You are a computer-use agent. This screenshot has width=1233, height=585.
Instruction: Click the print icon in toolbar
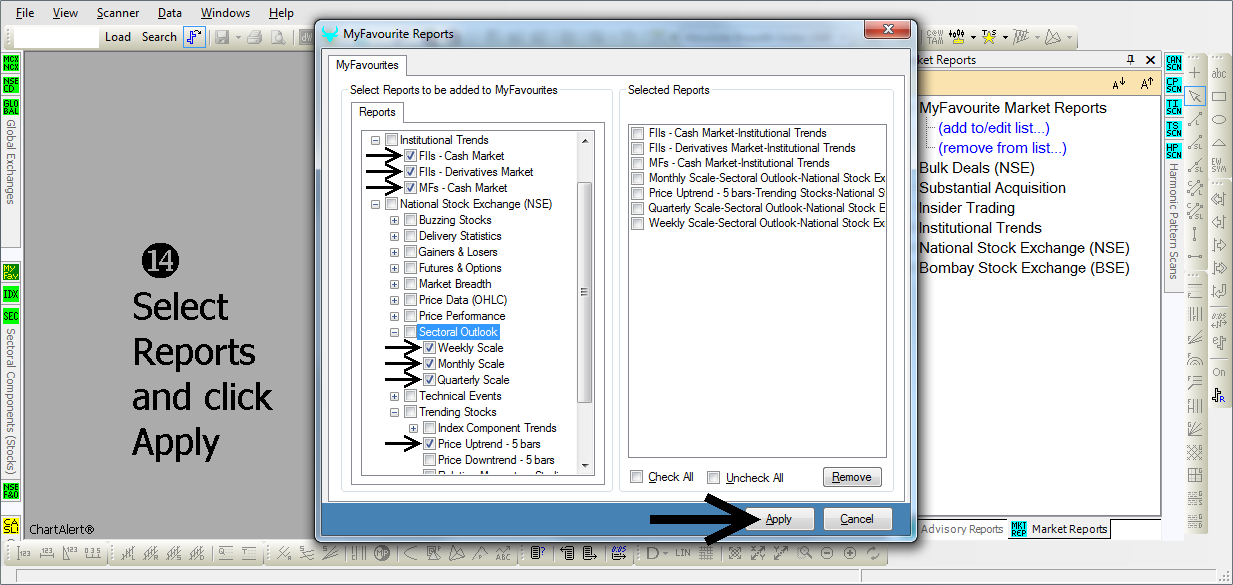(x=254, y=37)
